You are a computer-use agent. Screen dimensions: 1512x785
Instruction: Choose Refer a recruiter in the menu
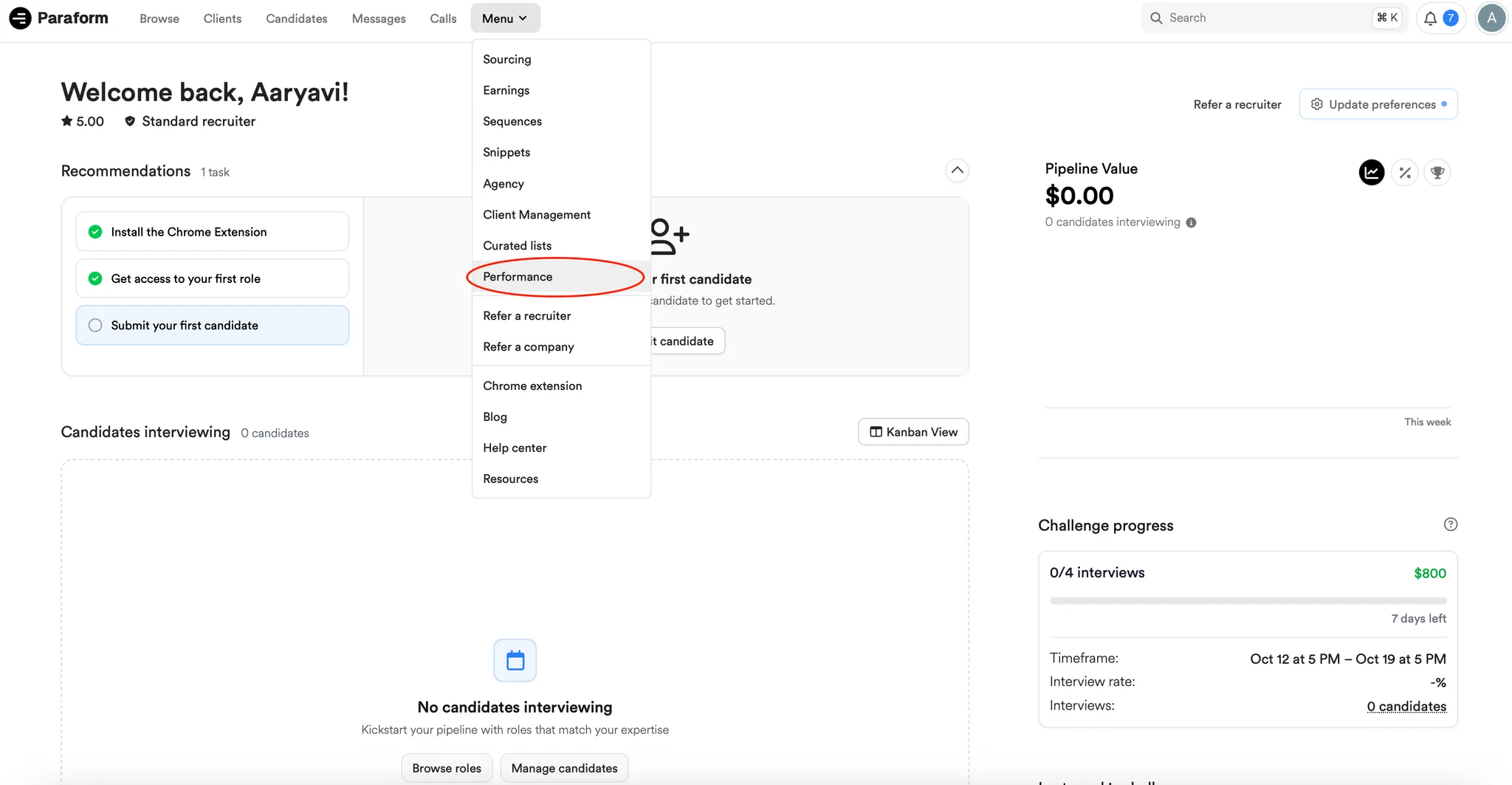561,316
